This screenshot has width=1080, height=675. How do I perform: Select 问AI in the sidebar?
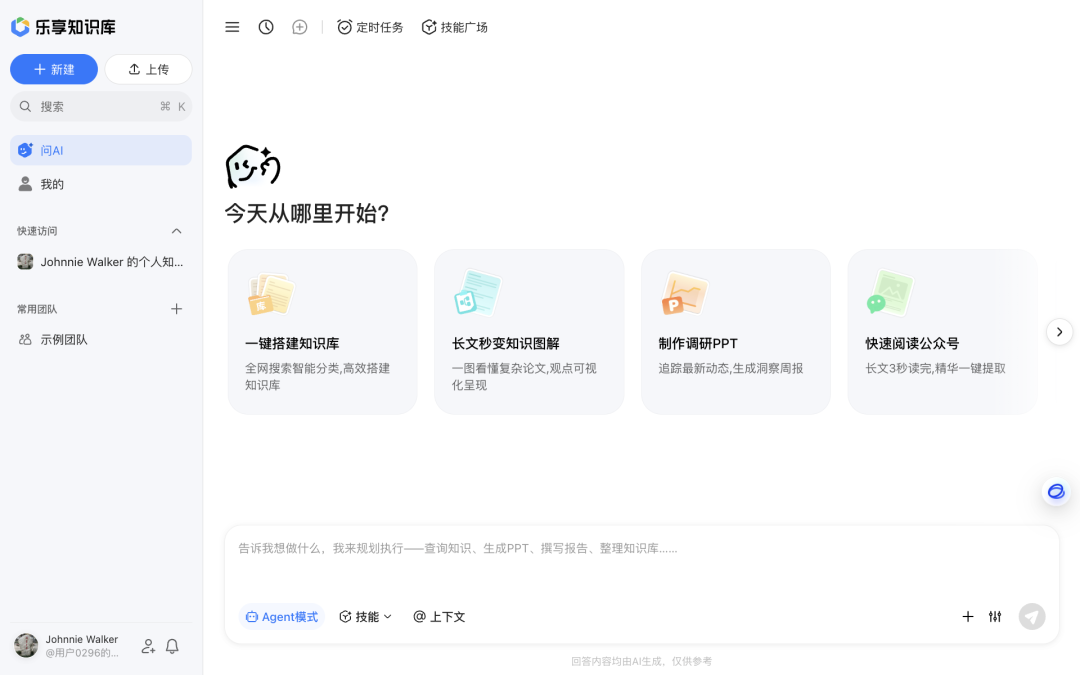(x=101, y=150)
